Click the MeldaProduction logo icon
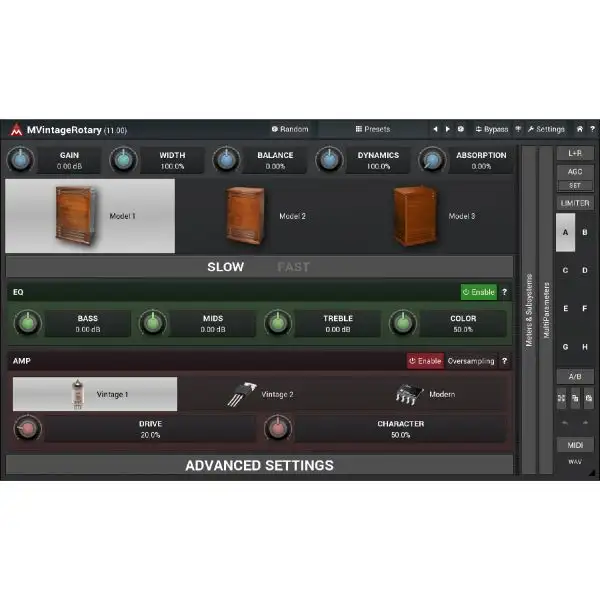 (16, 130)
